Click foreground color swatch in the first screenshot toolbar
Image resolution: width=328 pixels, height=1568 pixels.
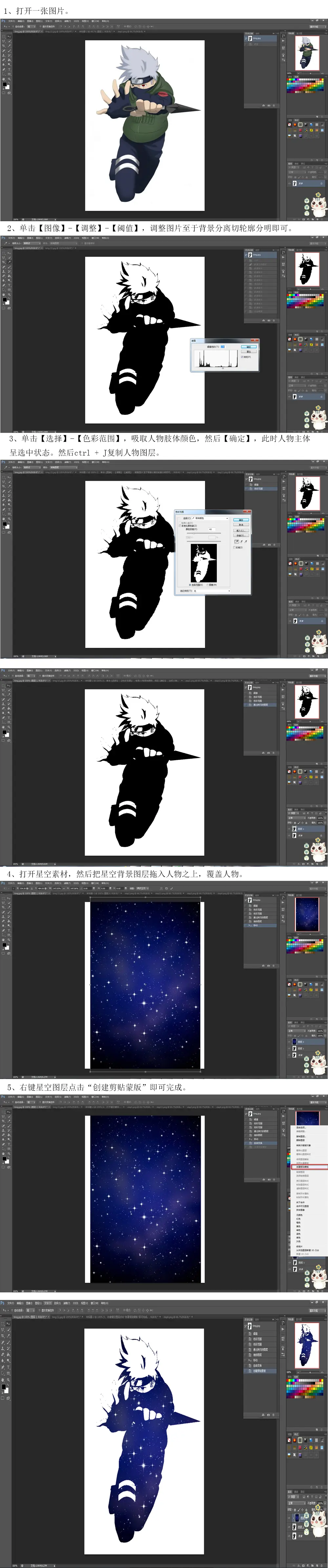click(x=4, y=84)
